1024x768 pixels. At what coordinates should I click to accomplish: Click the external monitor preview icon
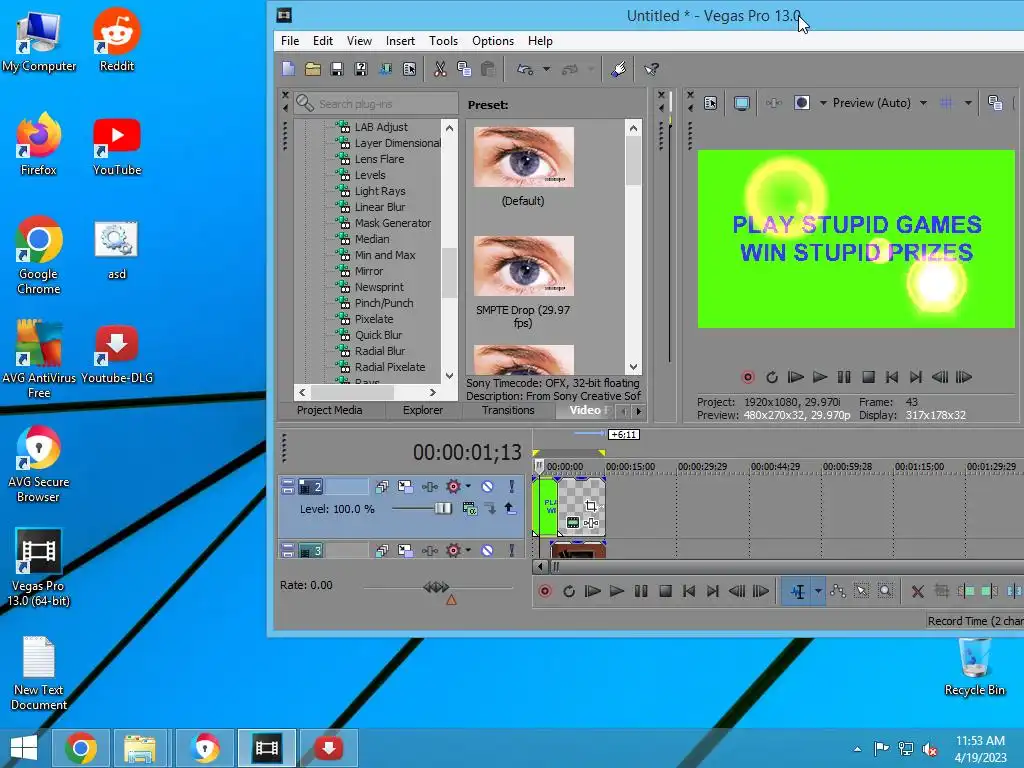[x=741, y=103]
